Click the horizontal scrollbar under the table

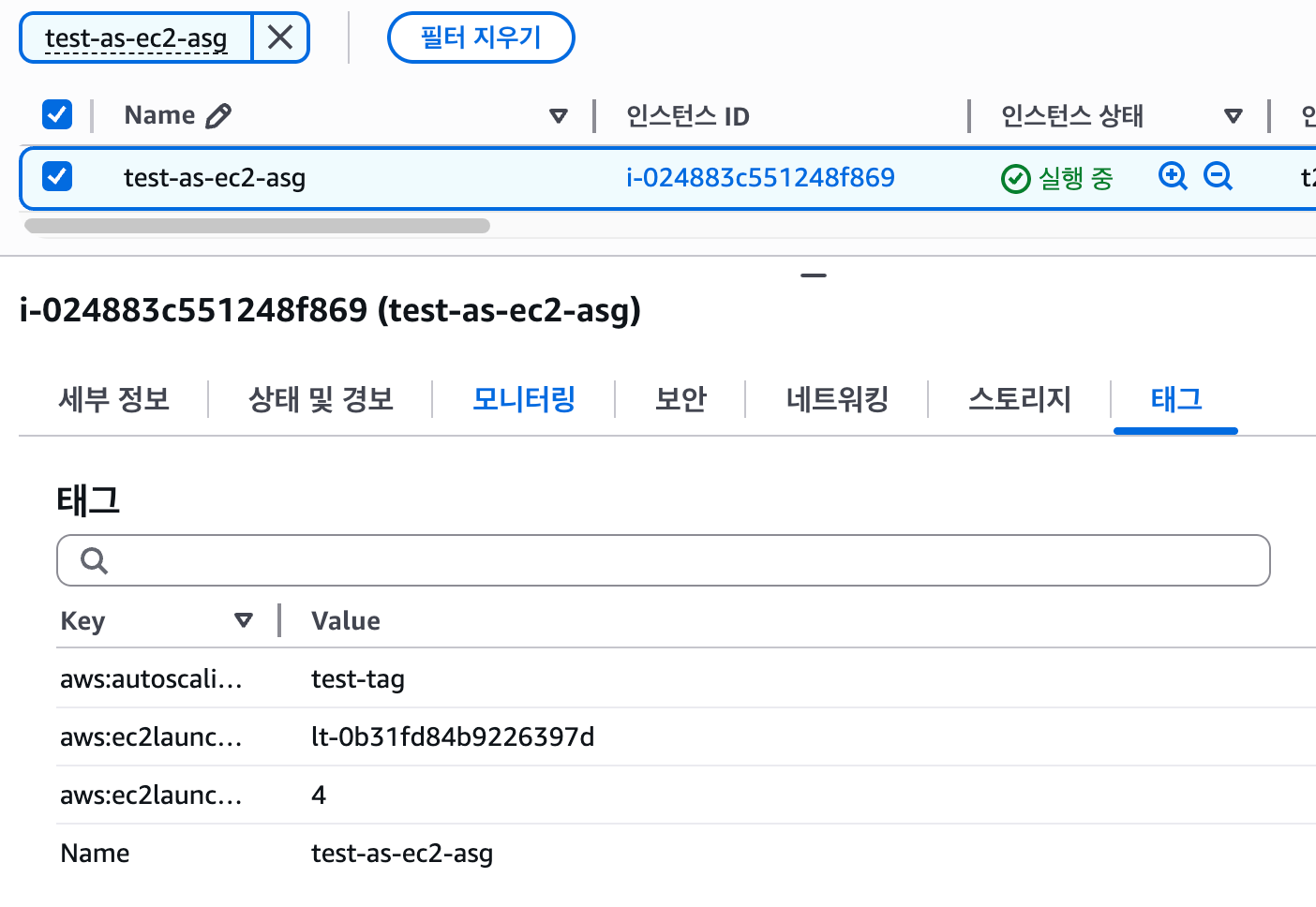pyautogui.click(x=257, y=226)
